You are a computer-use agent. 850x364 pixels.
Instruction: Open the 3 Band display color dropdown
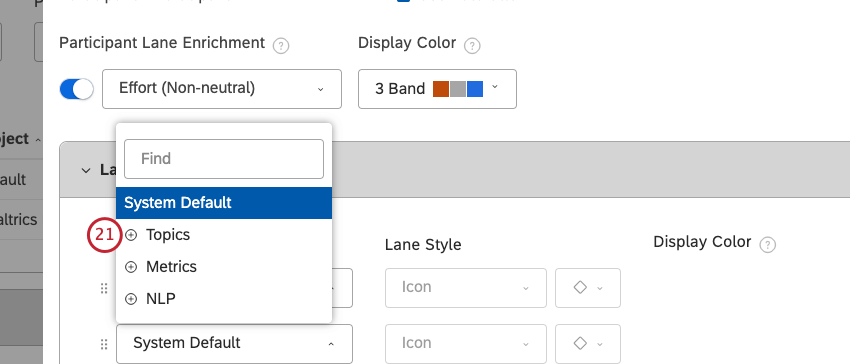click(x=437, y=89)
